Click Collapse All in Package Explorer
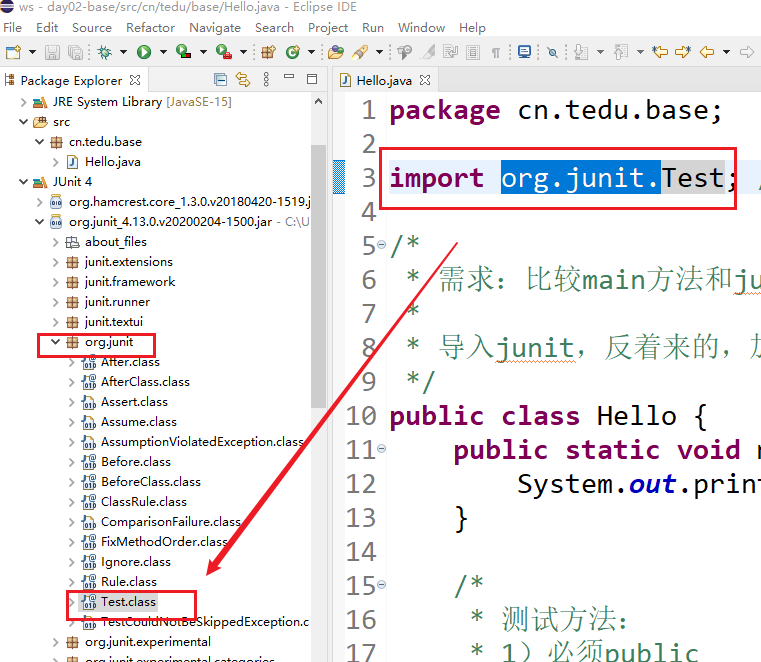 point(220,80)
